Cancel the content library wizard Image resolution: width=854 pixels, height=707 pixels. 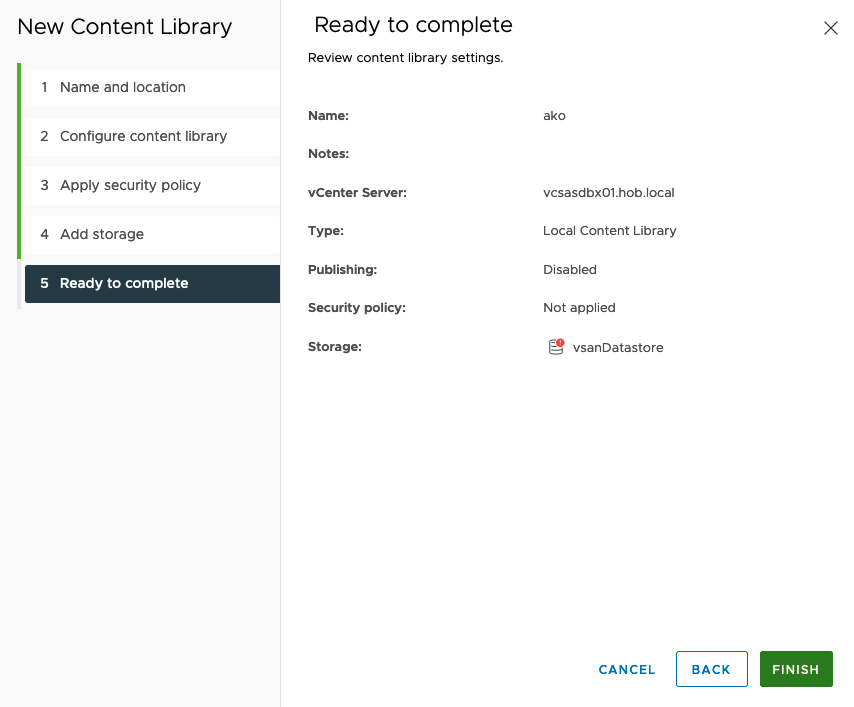[627, 669]
